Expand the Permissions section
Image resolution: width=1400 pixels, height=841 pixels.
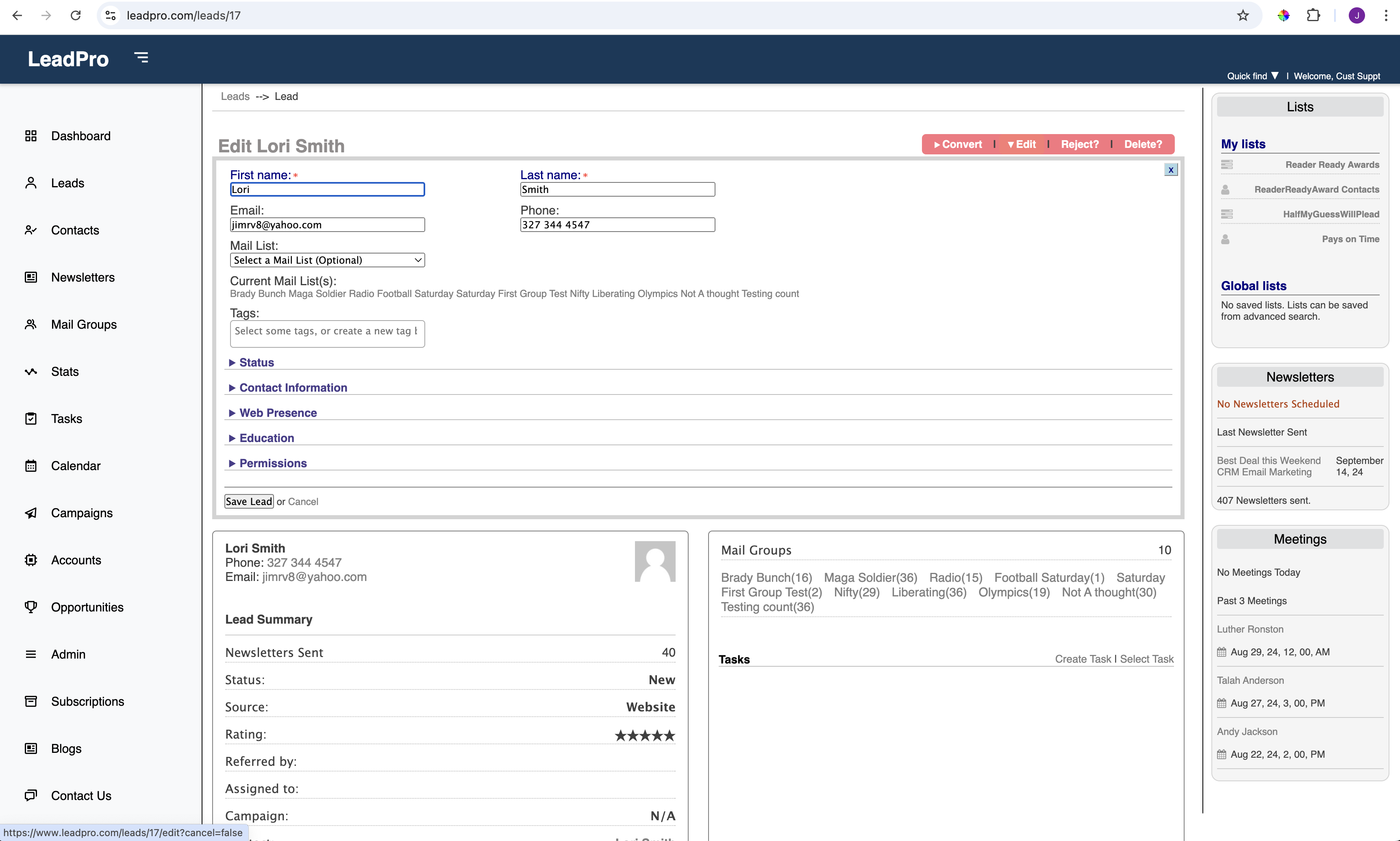point(273,463)
